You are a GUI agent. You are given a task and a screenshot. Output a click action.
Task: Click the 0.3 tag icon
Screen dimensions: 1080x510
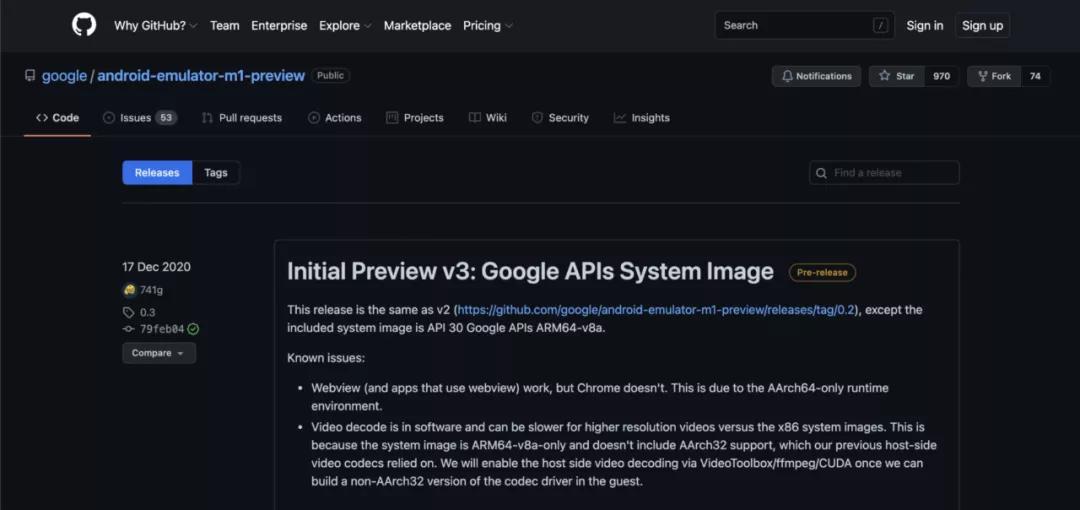(x=129, y=312)
